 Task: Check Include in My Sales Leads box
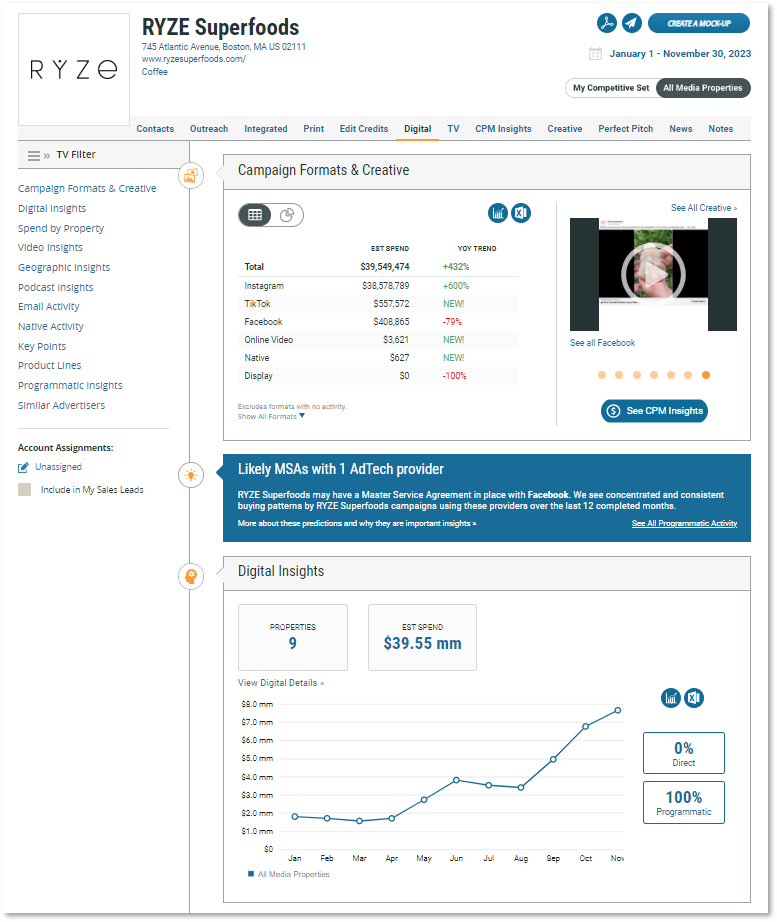pyautogui.click(x=25, y=490)
